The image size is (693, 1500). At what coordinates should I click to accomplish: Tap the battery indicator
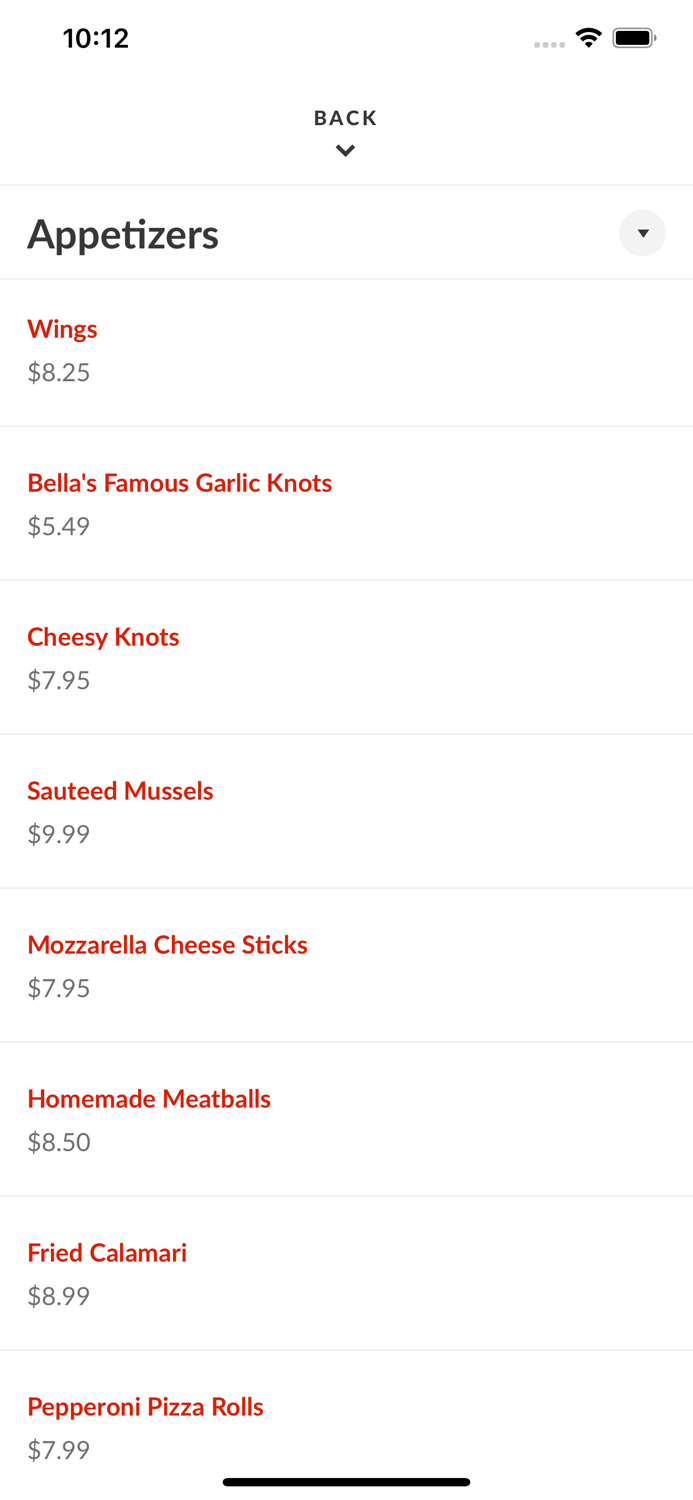pos(634,36)
